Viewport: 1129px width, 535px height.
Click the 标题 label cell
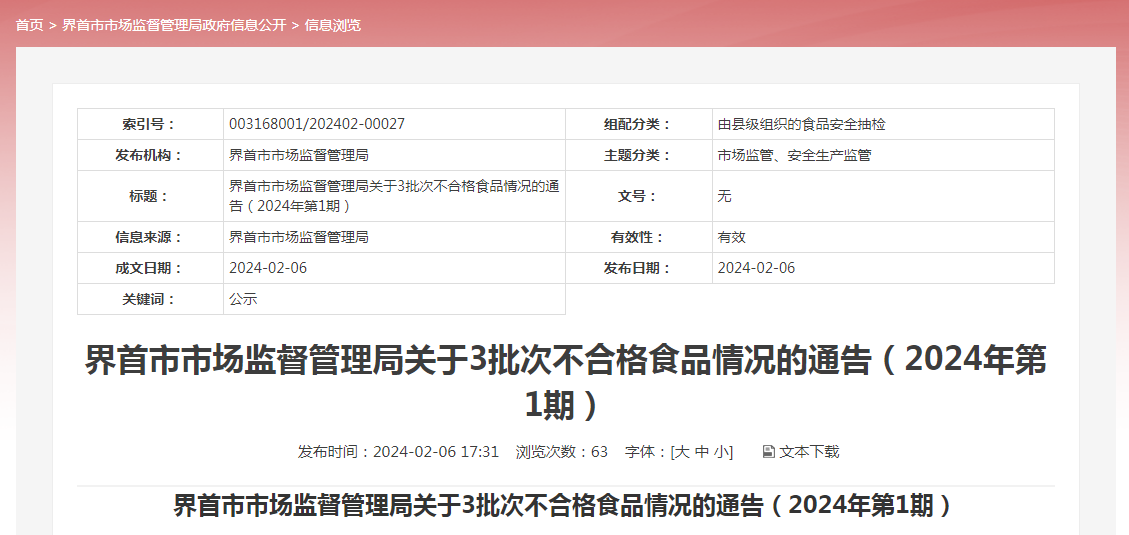[150, 196]
